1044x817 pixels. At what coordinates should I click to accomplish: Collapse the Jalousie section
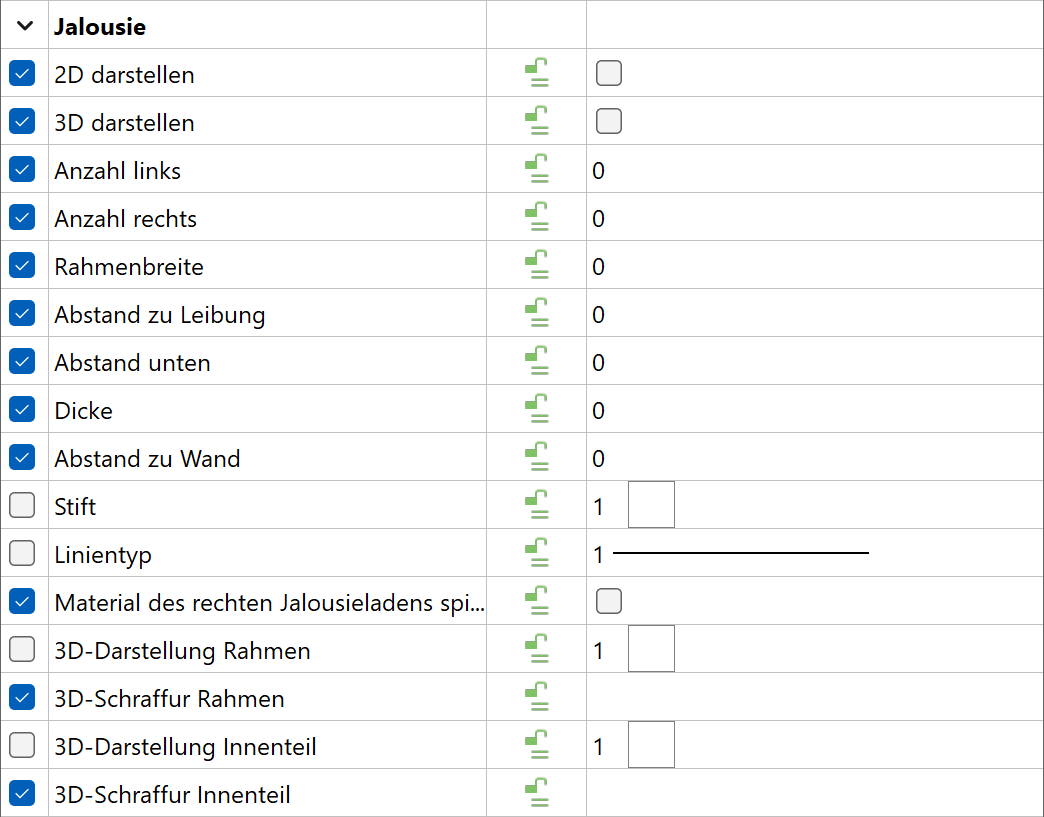(x=25, y=26)
